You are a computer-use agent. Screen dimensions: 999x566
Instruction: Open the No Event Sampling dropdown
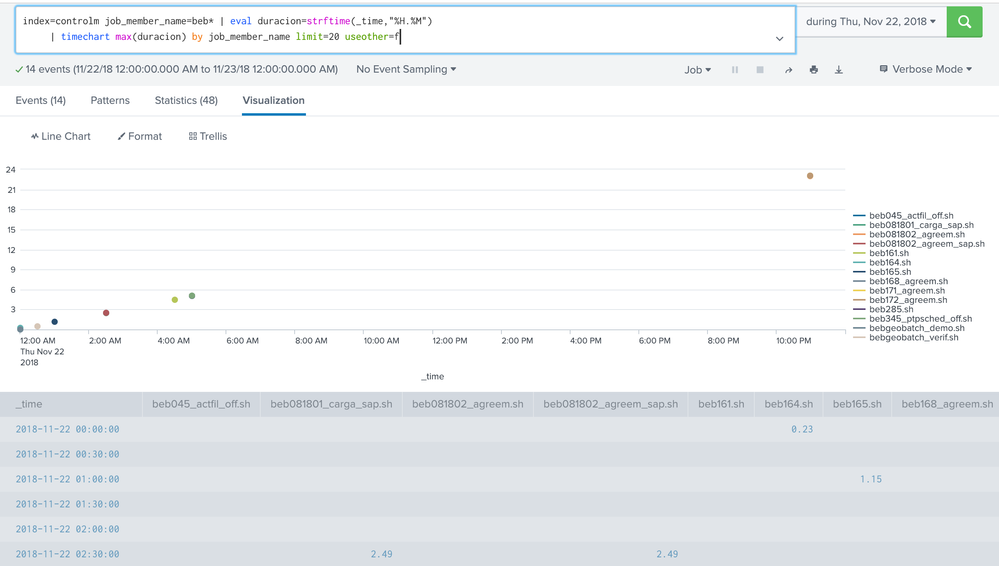point(406,70)
